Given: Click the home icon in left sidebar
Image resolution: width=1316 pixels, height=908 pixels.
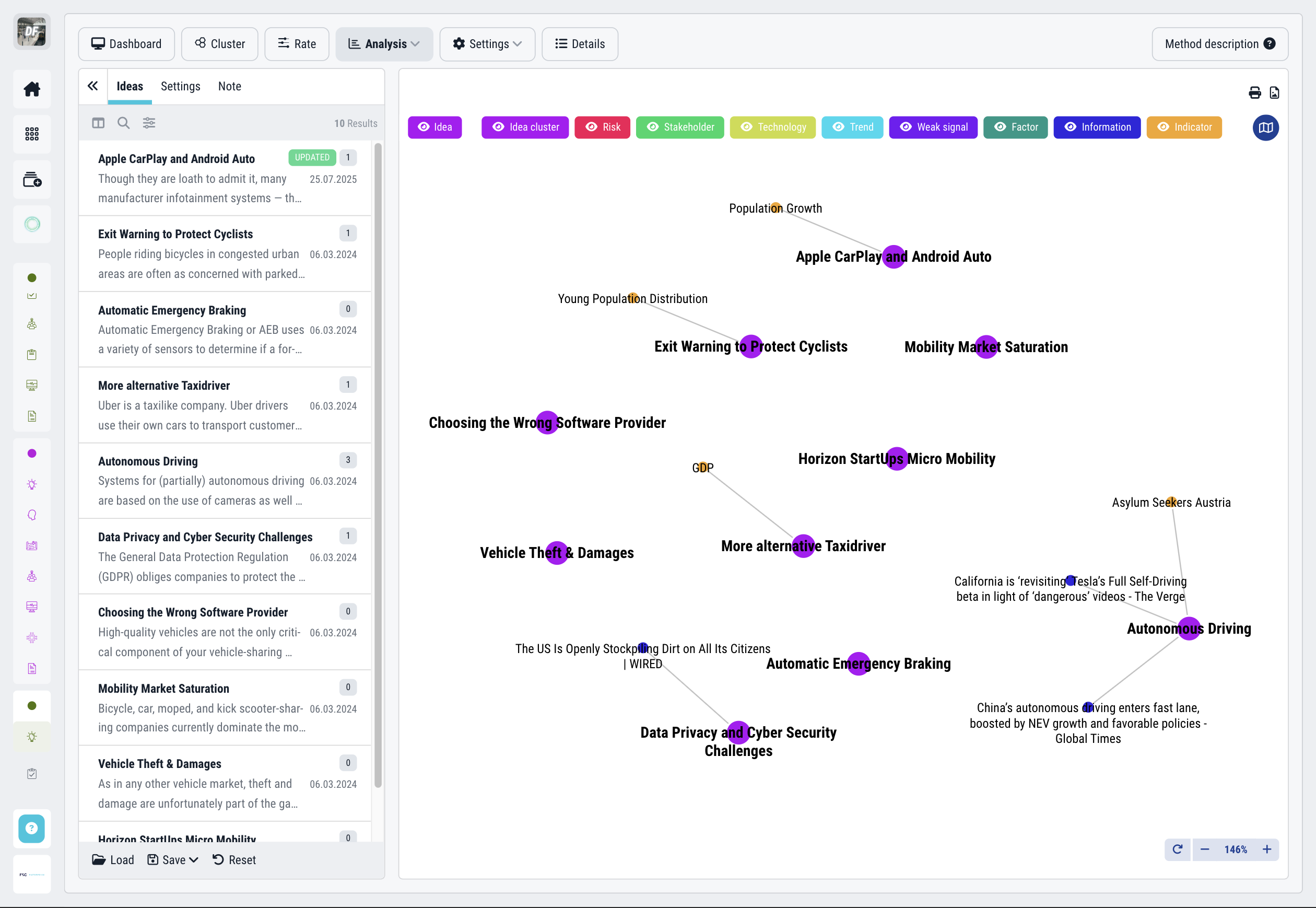Looking at the screenshot, I should point(32,89).
